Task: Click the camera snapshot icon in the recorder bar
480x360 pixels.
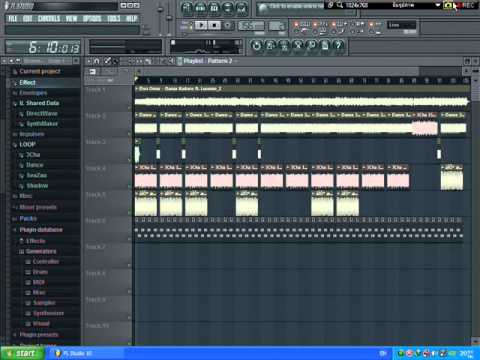Action: (448, 5)
